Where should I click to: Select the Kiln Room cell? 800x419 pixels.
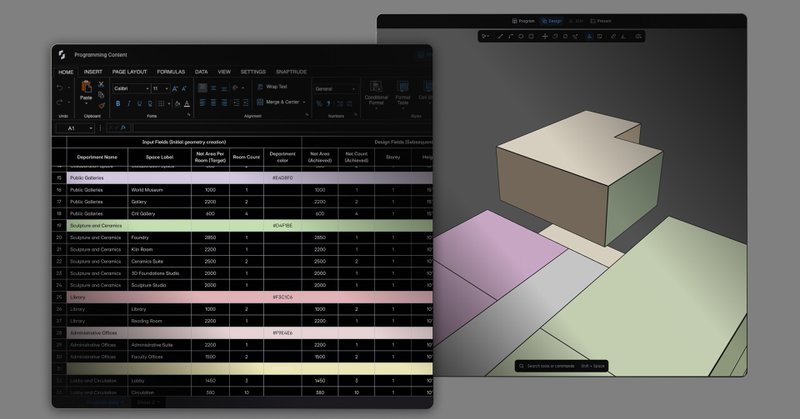159,250
